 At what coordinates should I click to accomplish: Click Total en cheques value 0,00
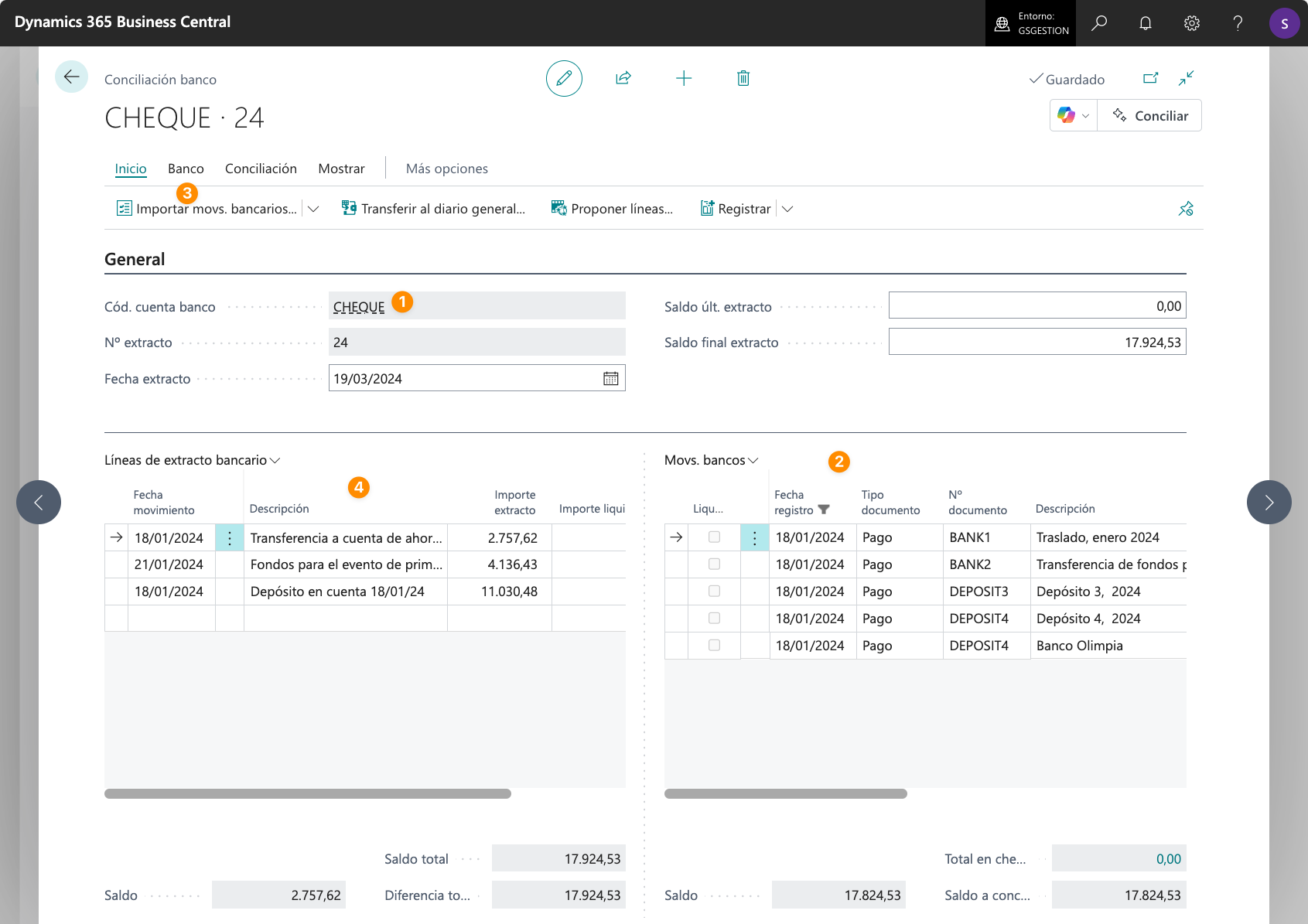[1118, 858]
